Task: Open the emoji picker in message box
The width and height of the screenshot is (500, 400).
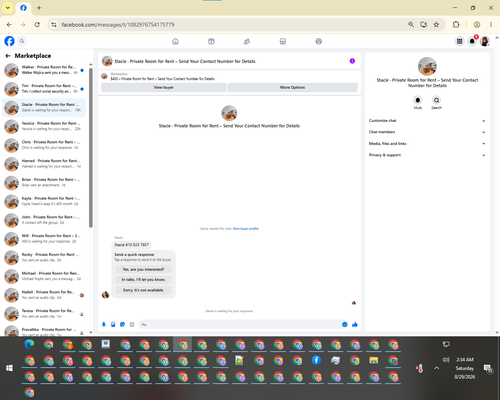Action: click(345, 324)
